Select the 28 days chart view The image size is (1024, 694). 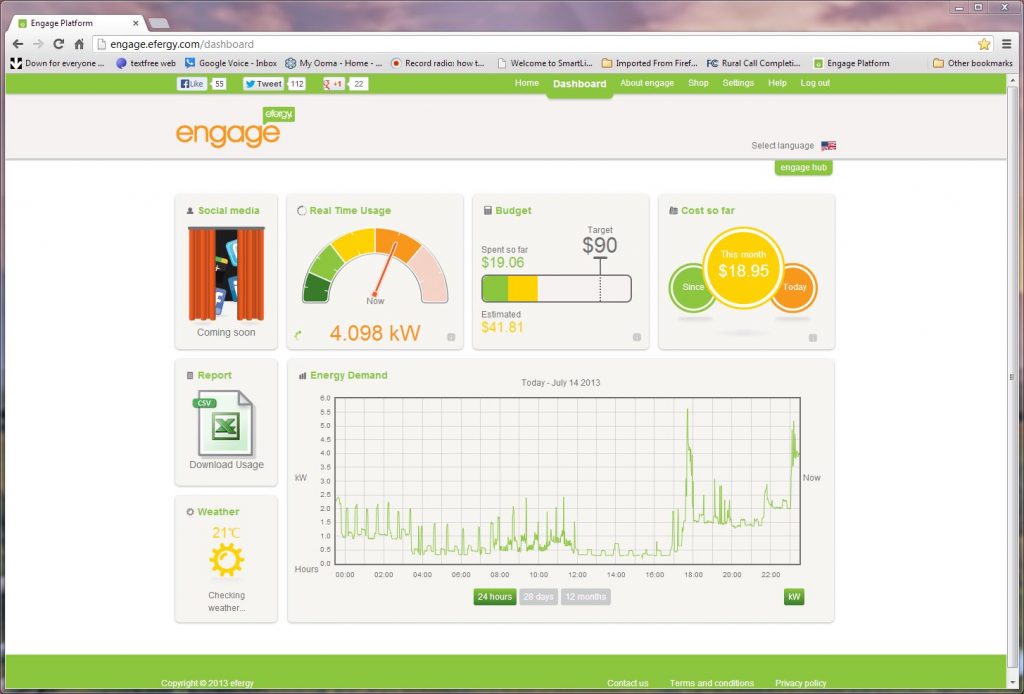[x=538, y=597]
